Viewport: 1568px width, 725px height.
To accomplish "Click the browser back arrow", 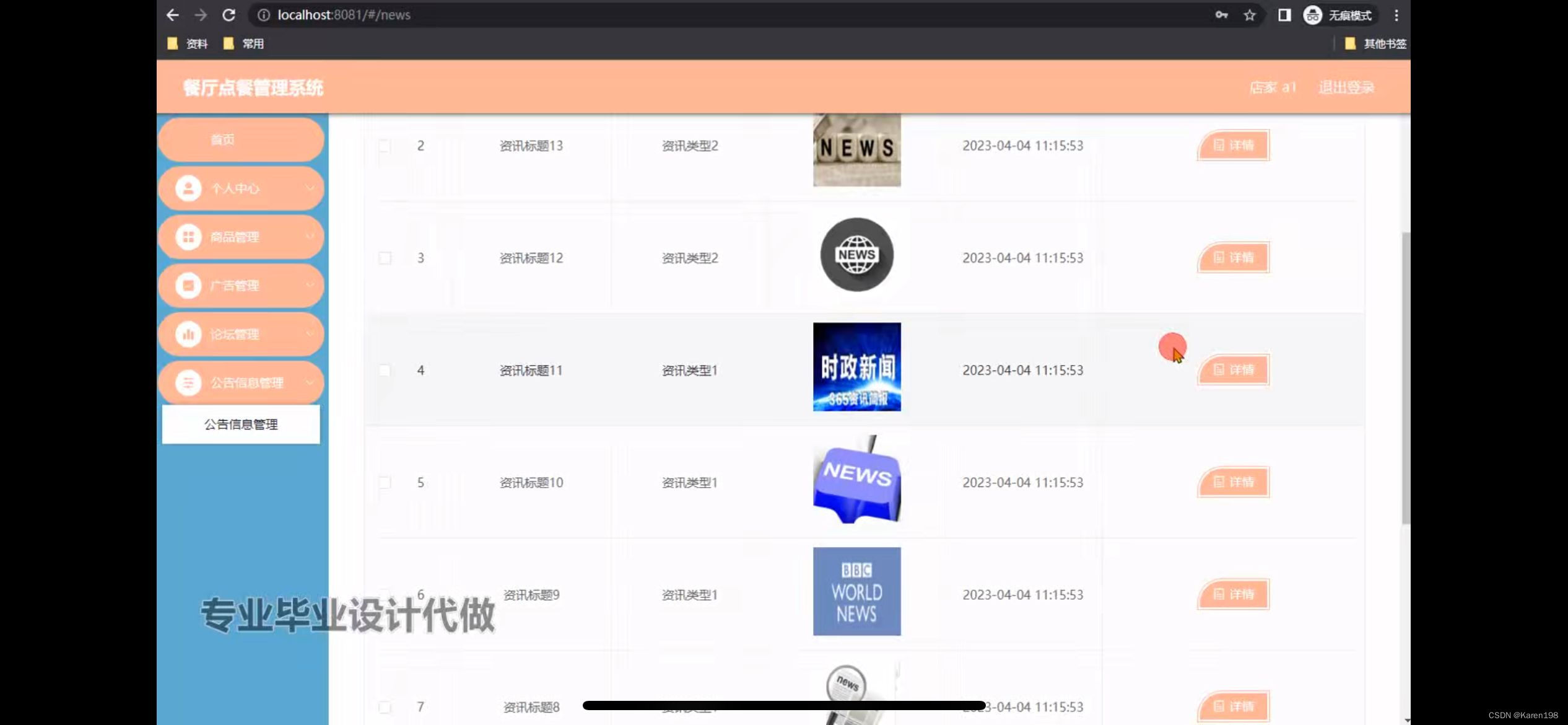I will (173, 15).
